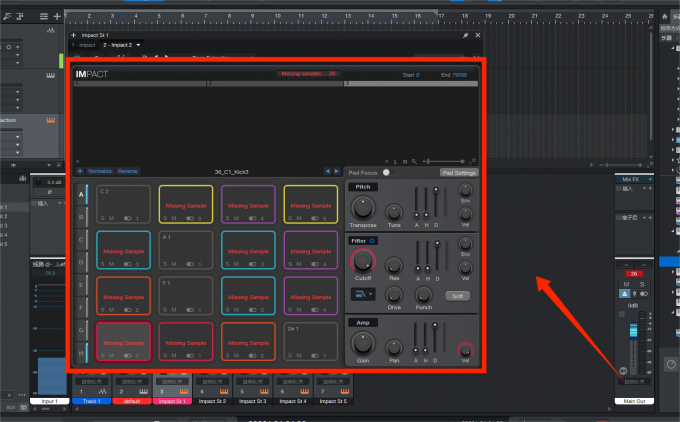Select the Track 1 mixer channel label

(x=92, y=401)
